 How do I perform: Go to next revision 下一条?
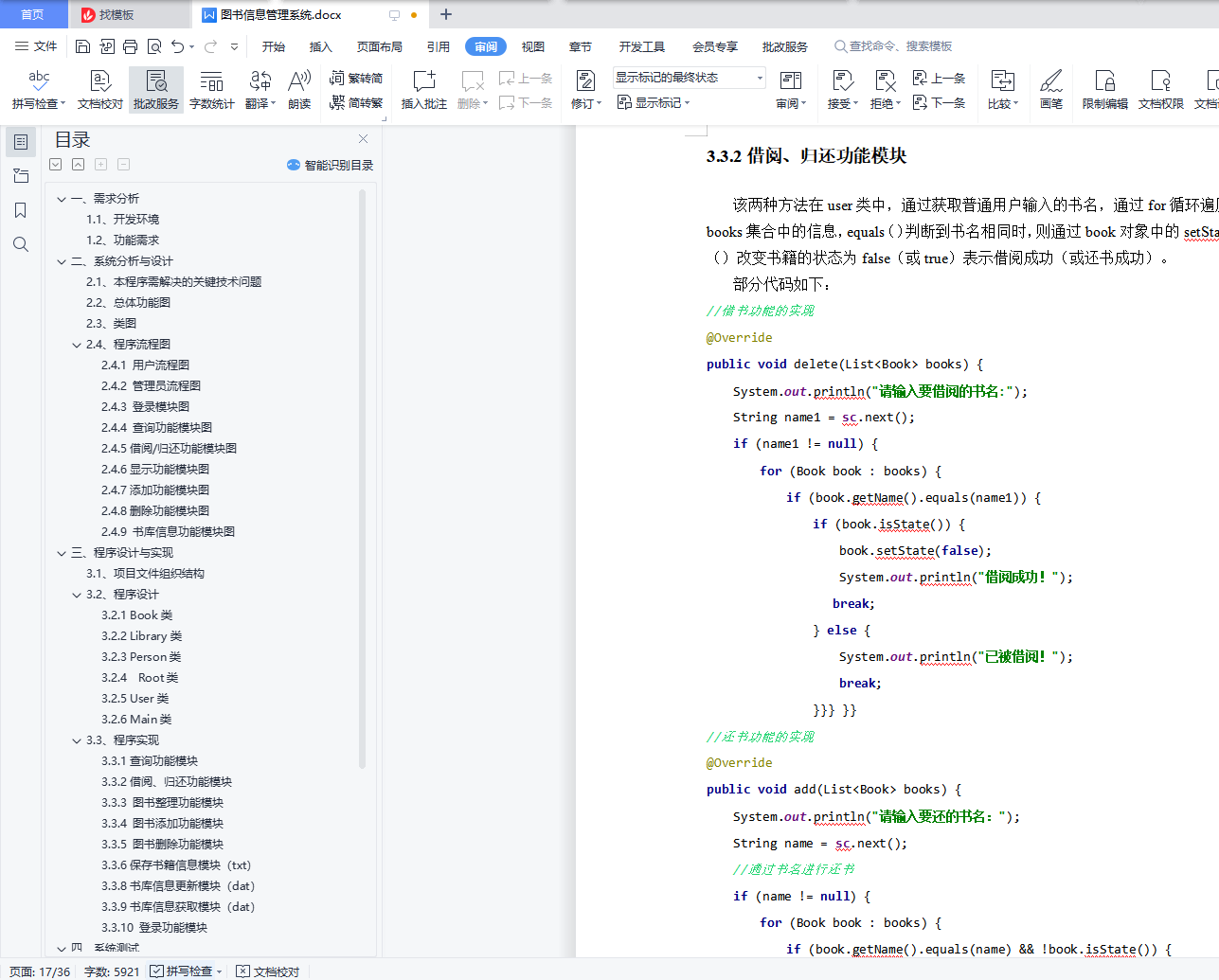(x=939, y=102)
